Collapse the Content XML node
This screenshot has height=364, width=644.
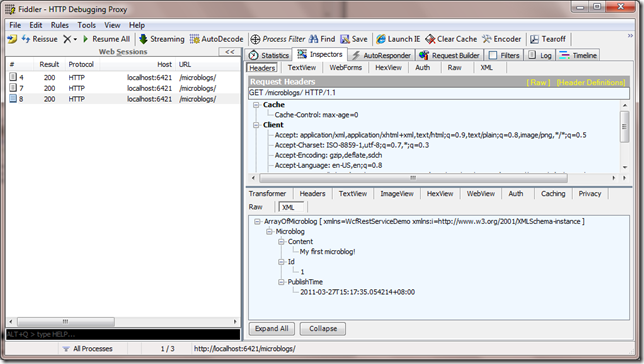click(281, 242)
